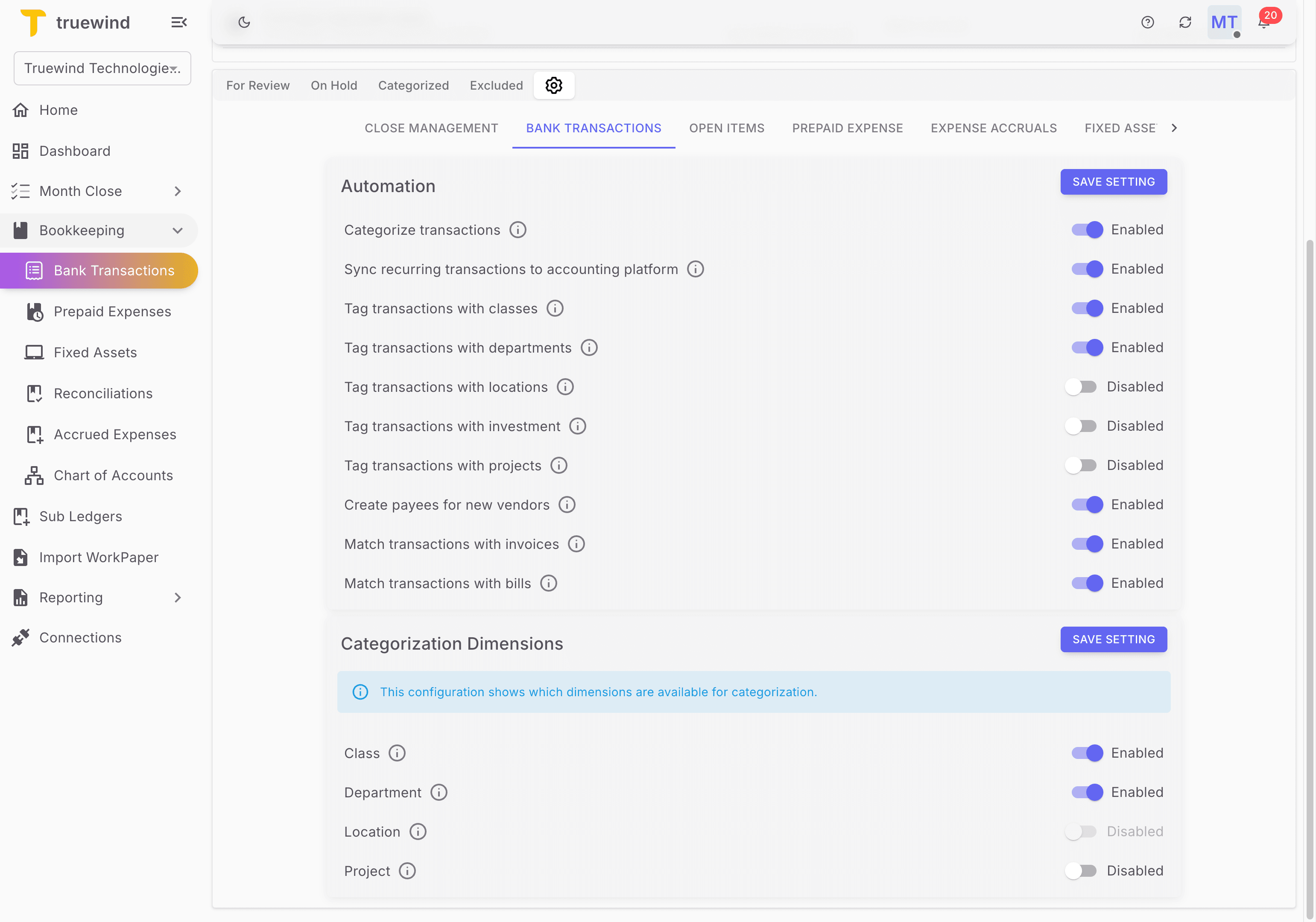
Task: Open the Accrued Expenses section
Action: click(114, 434)
